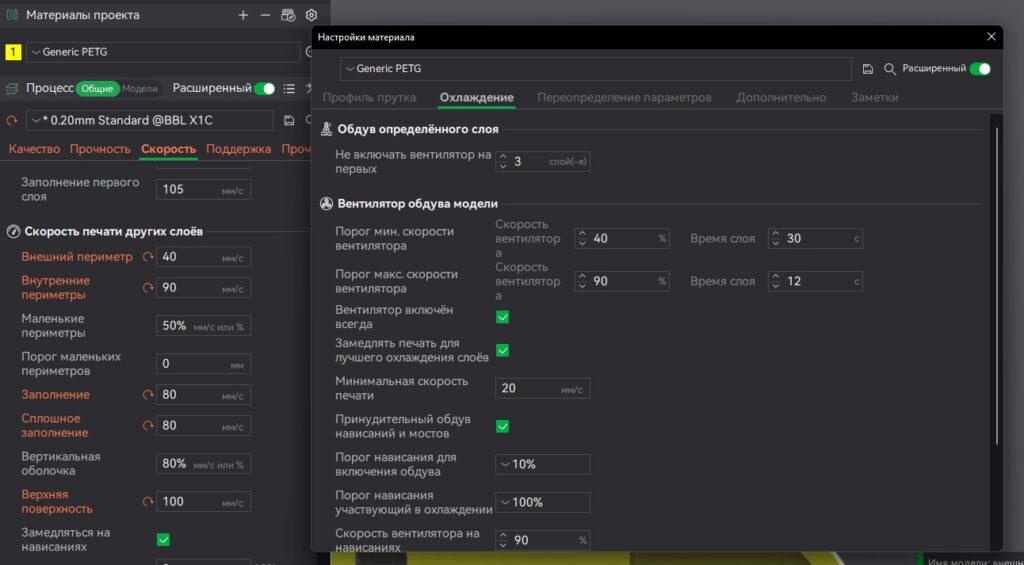This screenshot has height=565, width=1024.
Task: Save the Generic PETG material preset in the dialog
Action: click(x=868, y=69)
